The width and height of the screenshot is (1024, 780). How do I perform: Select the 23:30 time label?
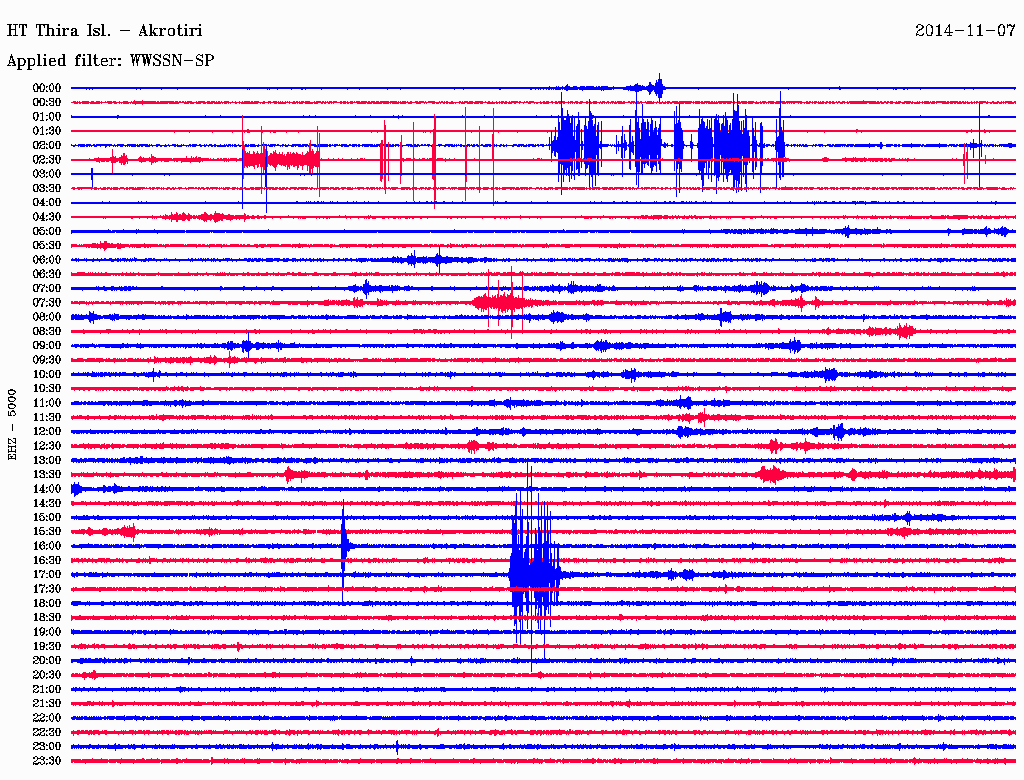pyautogui.click(x=47, y=760)
